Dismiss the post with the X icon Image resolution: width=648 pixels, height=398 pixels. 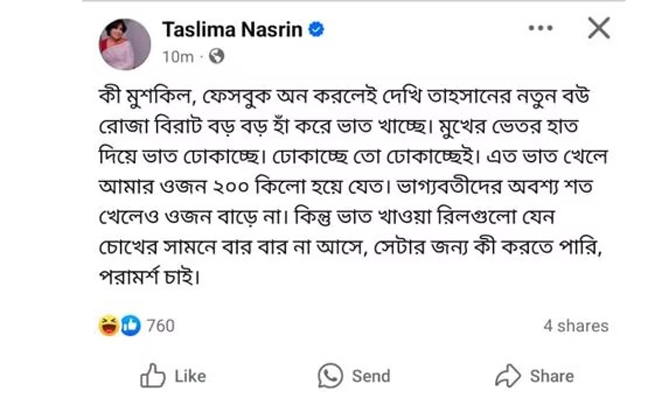[x=599, y=28]
